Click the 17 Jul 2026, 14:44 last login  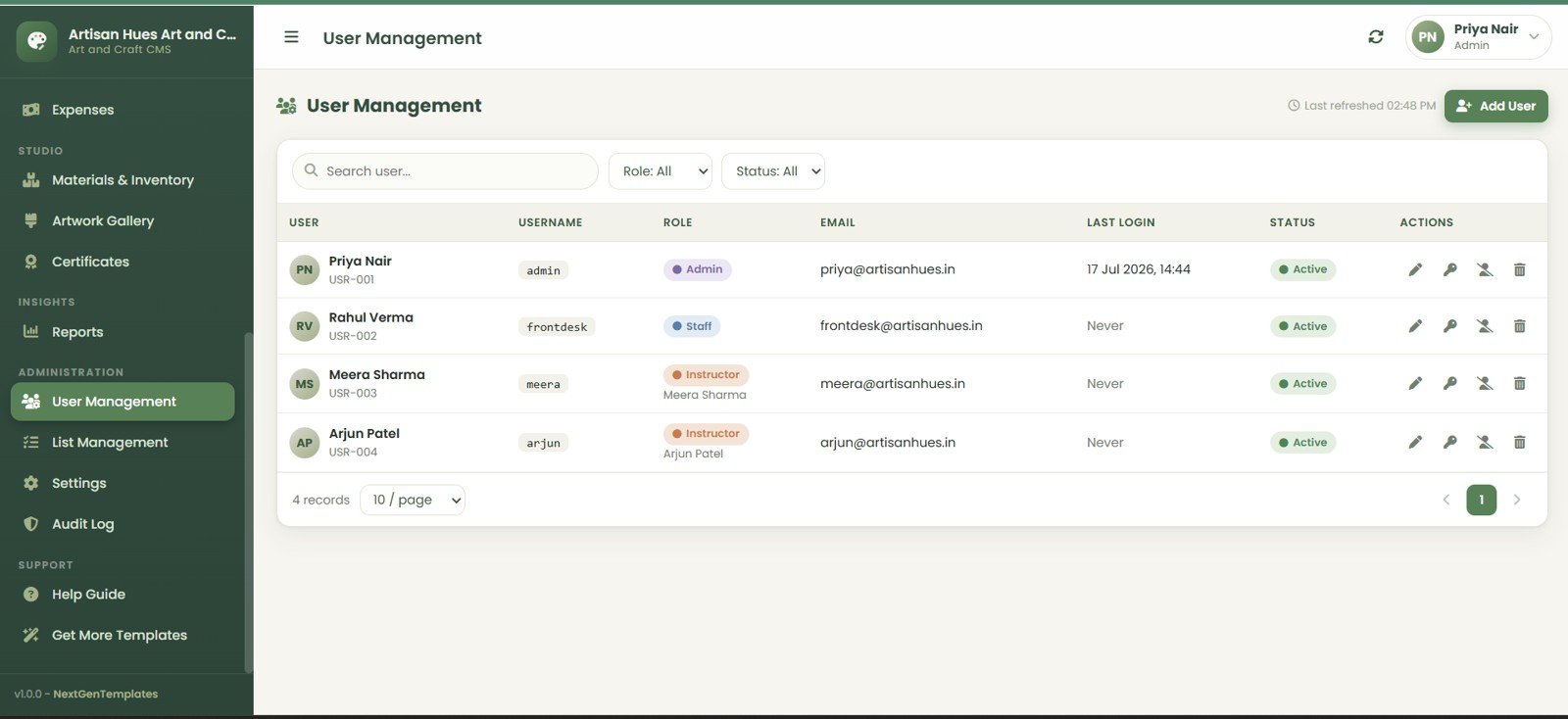pyautogui.click(x=1139, y=269)
